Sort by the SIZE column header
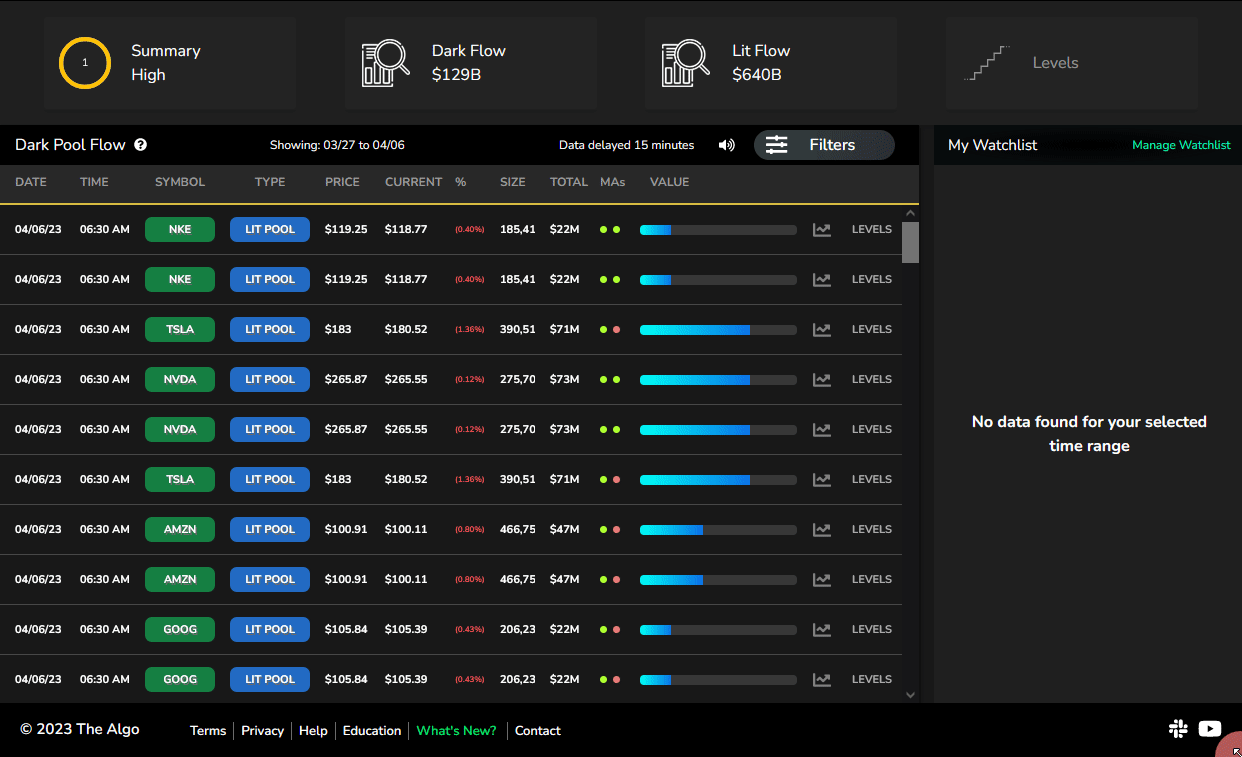 tap(513, 182)
